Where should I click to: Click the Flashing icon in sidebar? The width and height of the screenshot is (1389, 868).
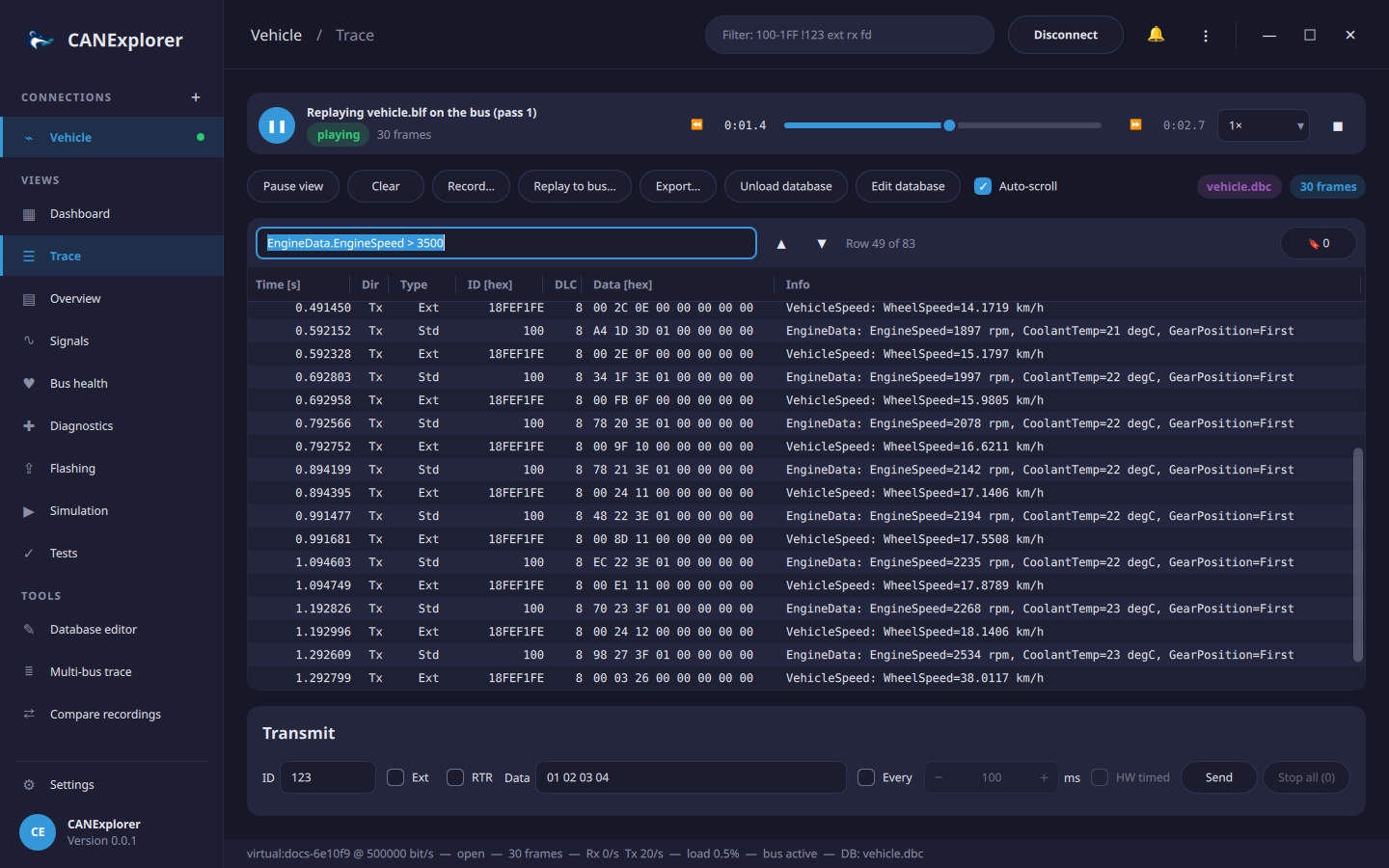(x=29, y=469)
